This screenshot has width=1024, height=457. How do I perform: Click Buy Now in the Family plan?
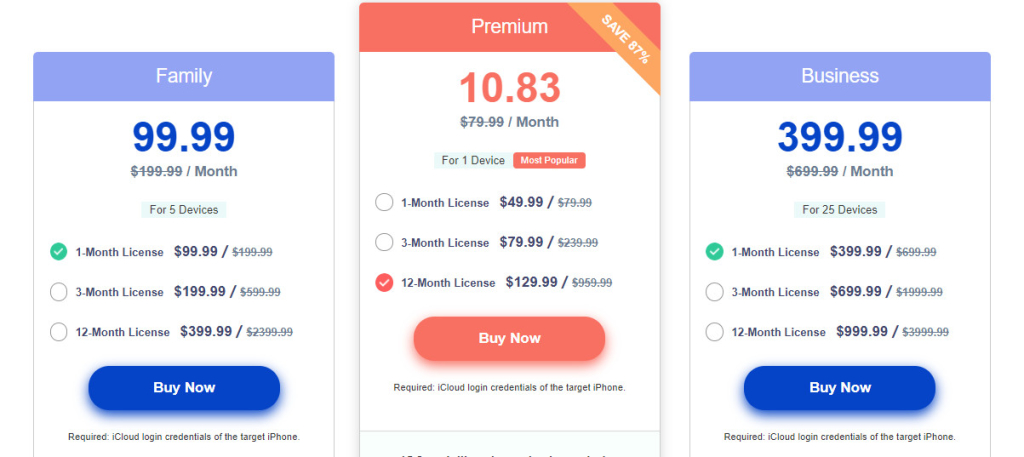click(184, 388)
